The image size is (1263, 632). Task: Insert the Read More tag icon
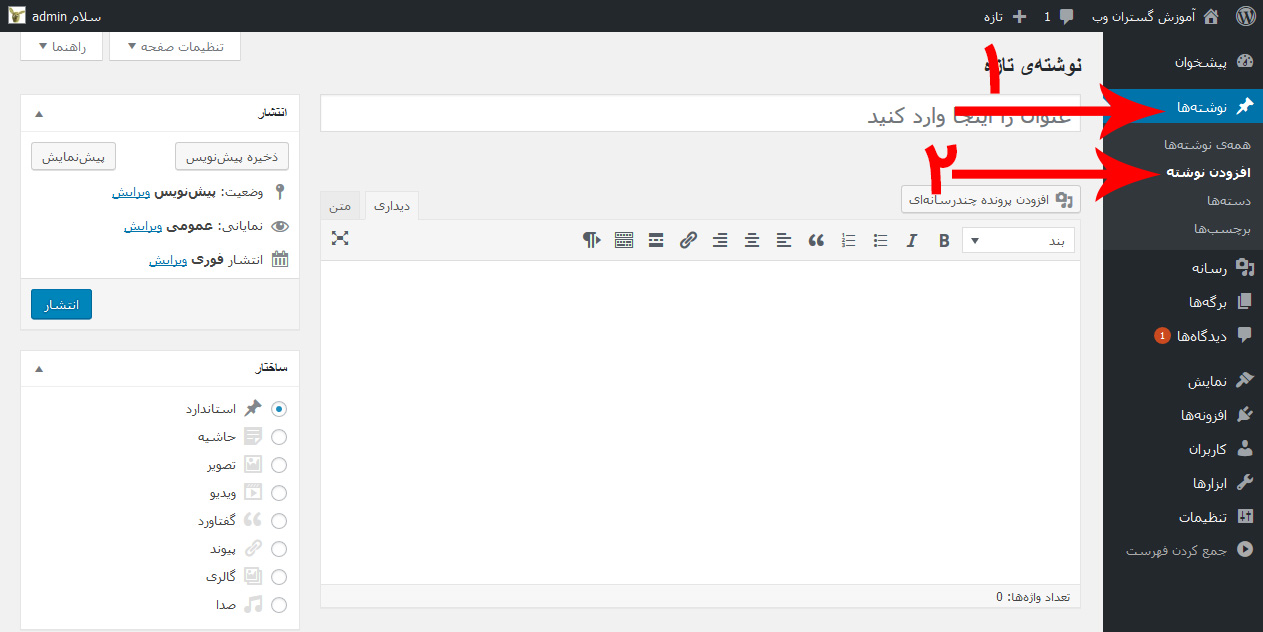coord(656,240)
